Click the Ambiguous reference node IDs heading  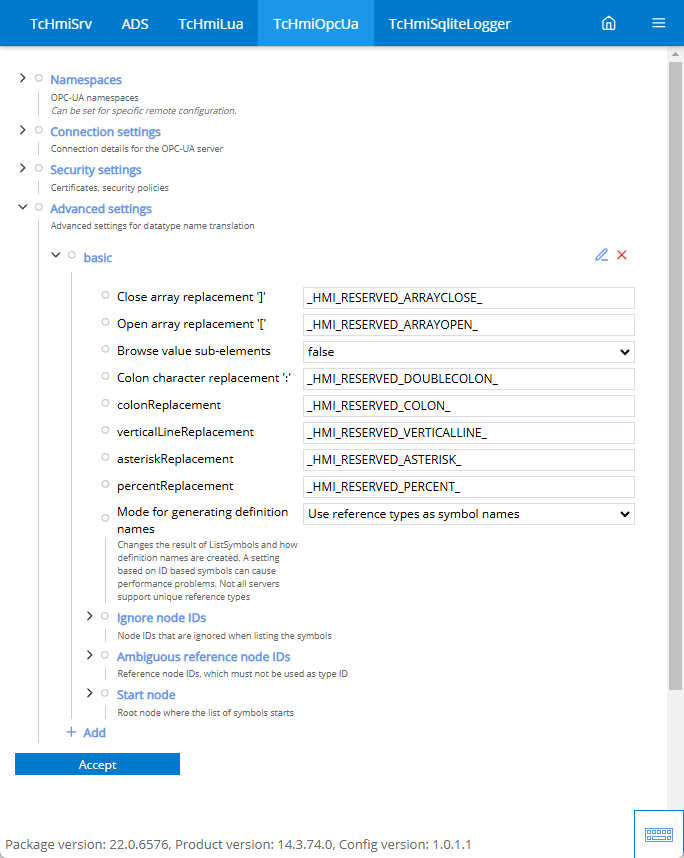click(204, 657)
